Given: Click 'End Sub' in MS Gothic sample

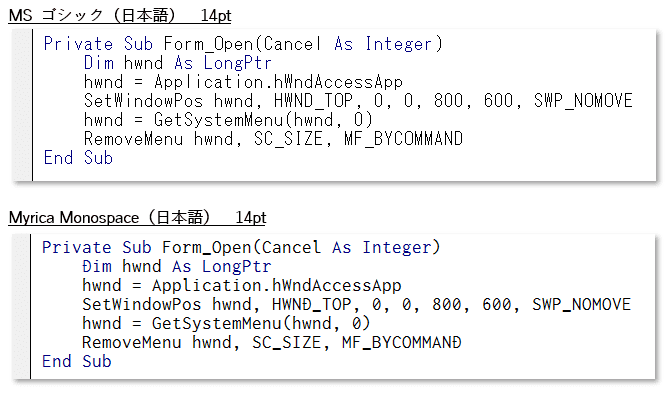Looking at the screenshot, I should pos(78,158).
